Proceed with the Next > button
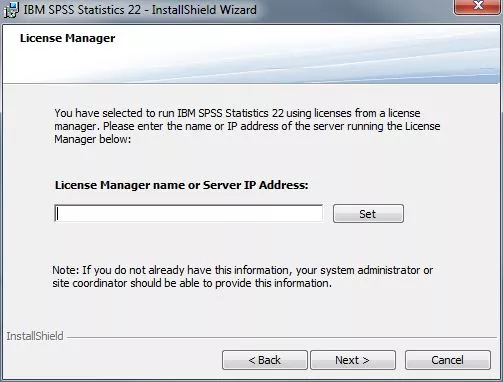Image resolution: width=503 pixels, height=382 pixels. pos(353,360)
